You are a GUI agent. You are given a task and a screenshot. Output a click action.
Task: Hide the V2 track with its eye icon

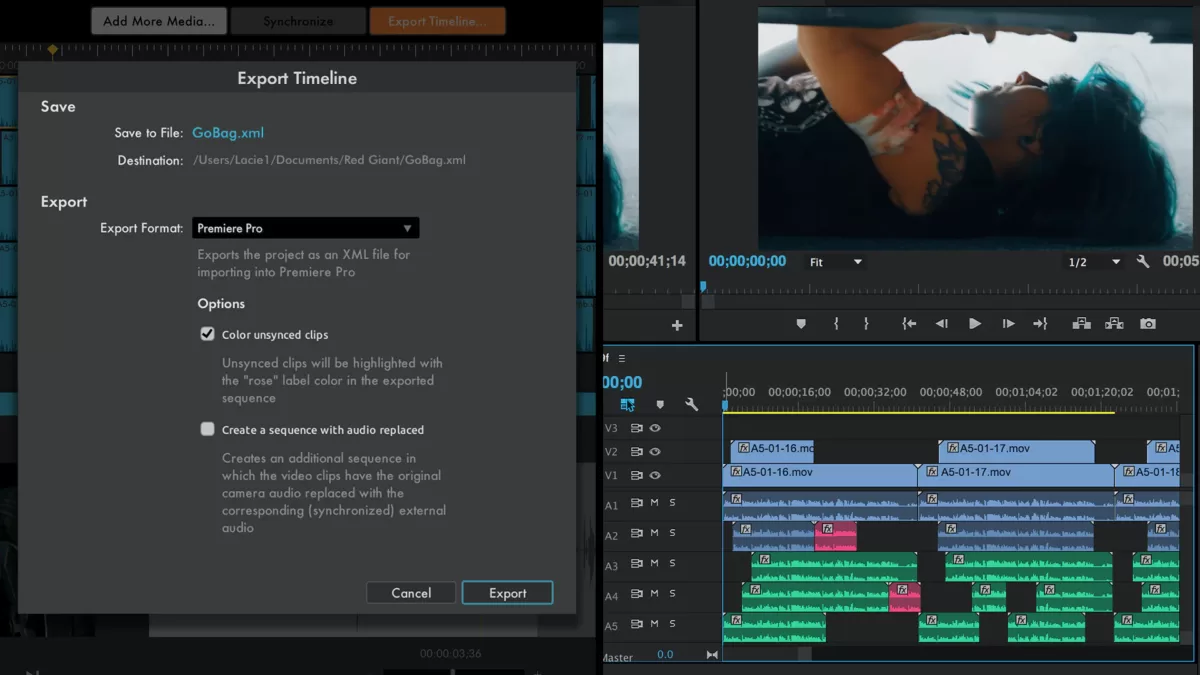[x=656, y=452]
